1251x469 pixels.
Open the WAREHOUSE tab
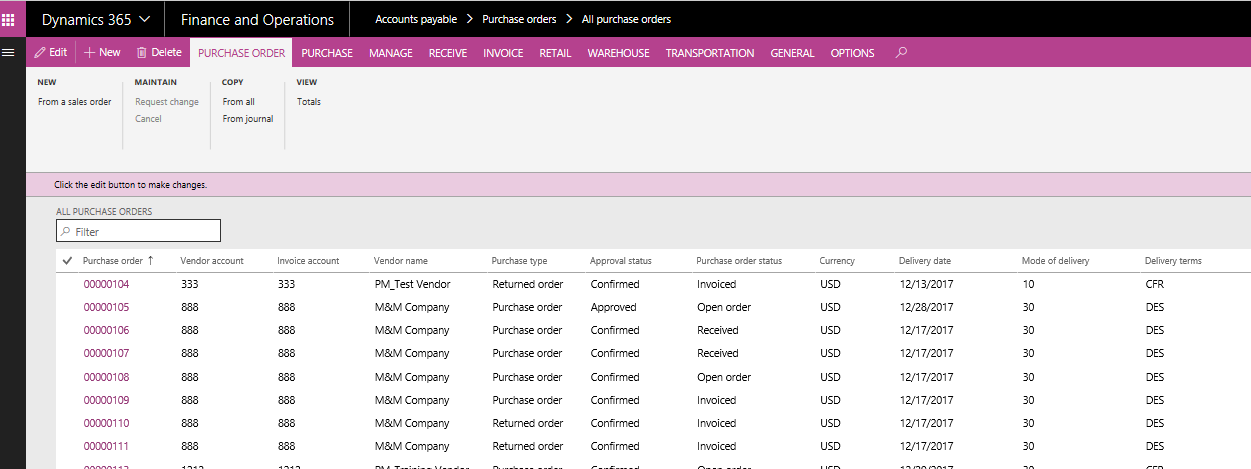618,53
